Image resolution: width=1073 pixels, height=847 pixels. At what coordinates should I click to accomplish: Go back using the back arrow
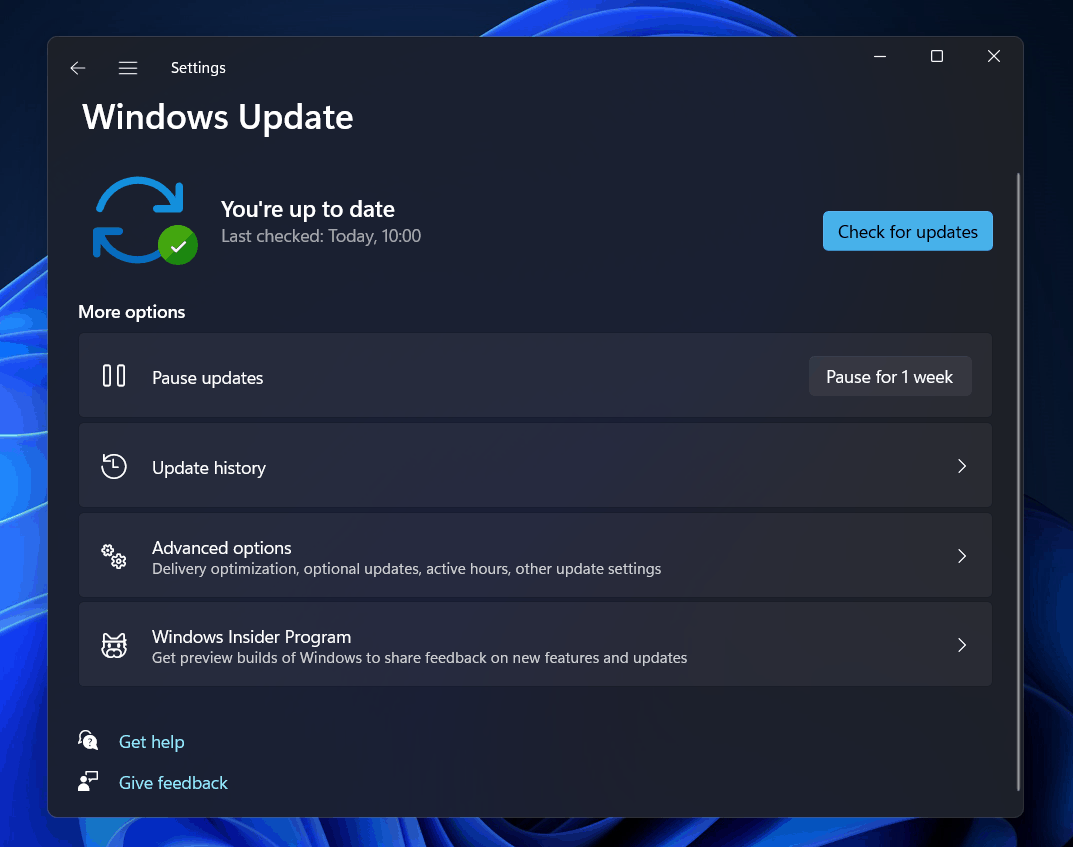pyautogui.click(x=78, y=68)
